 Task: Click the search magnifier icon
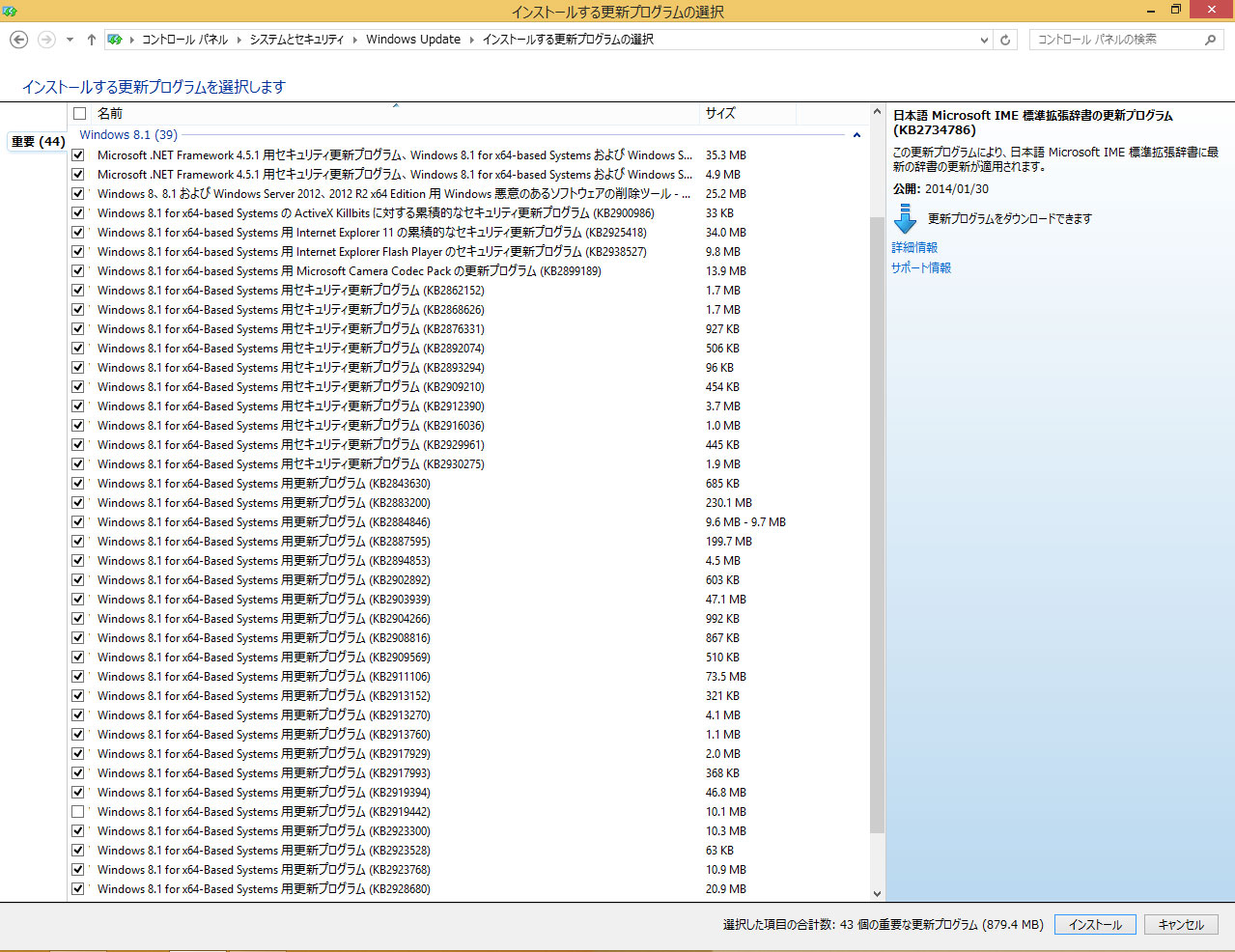click(1210, 40)
